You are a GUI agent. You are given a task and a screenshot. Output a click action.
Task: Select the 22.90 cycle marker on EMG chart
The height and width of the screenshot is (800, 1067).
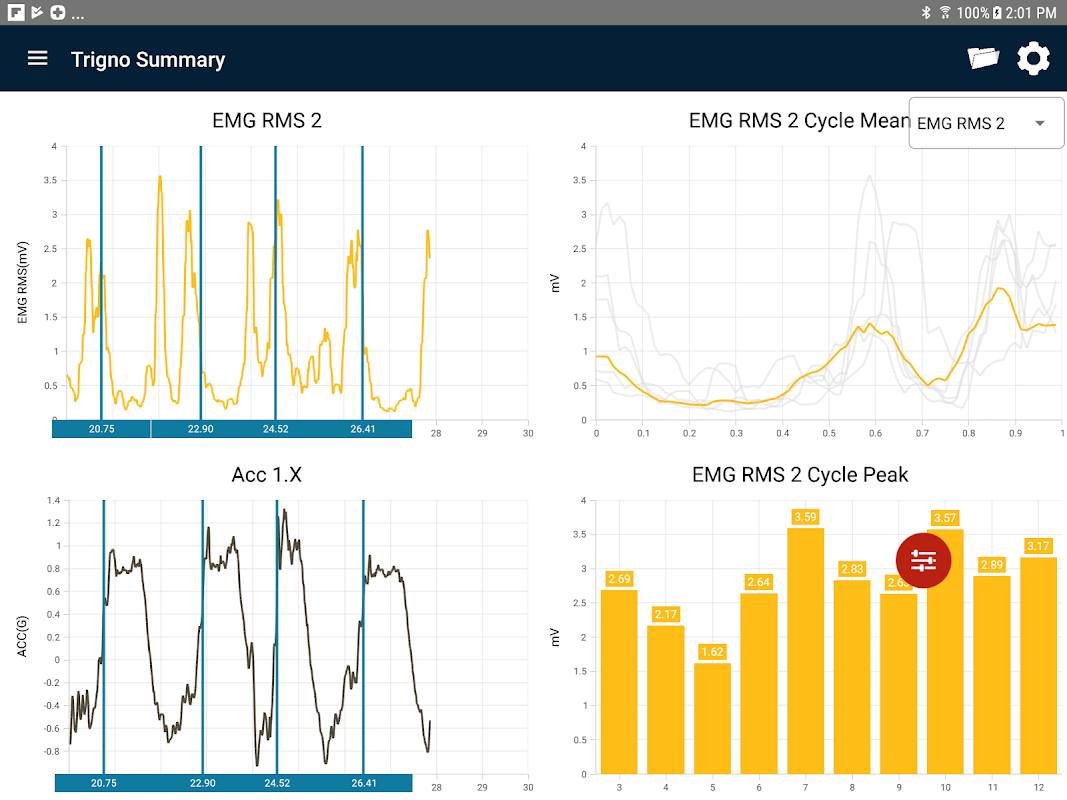(x=201, y=429)
